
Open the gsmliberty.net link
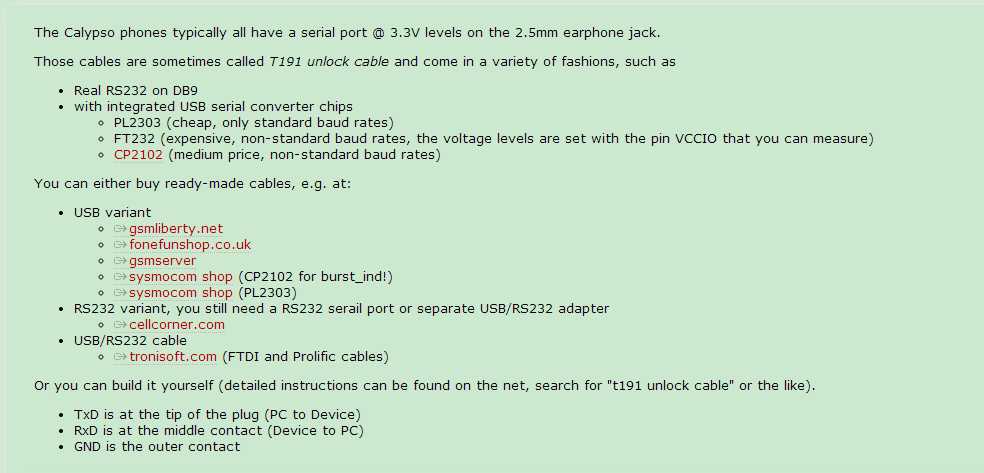pos(176,228)
